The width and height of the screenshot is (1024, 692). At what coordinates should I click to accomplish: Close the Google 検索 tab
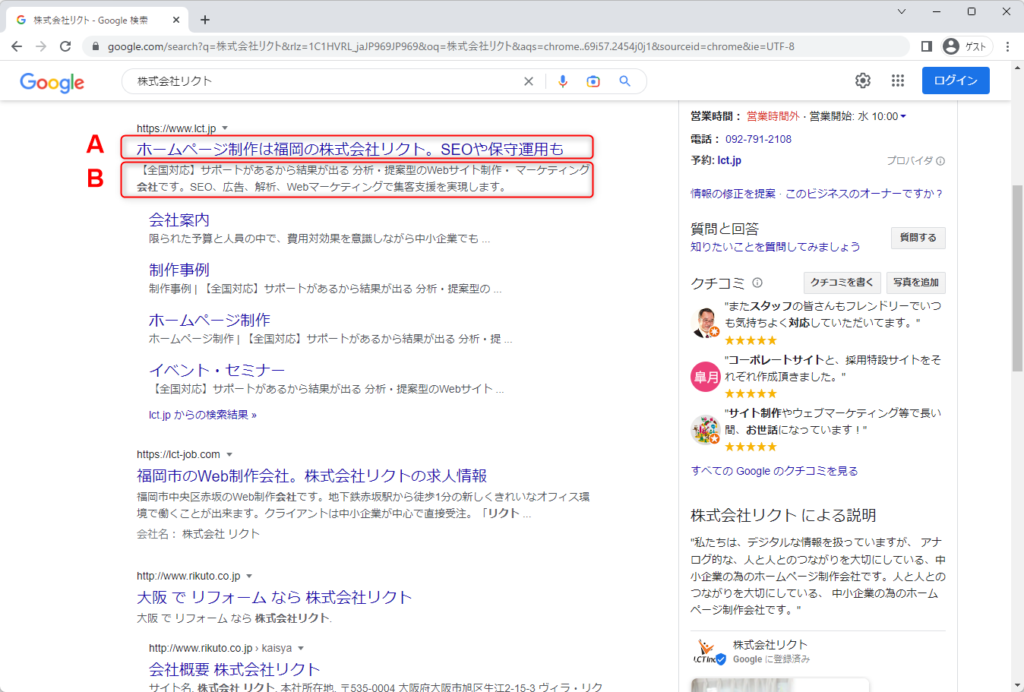[176, 20]
